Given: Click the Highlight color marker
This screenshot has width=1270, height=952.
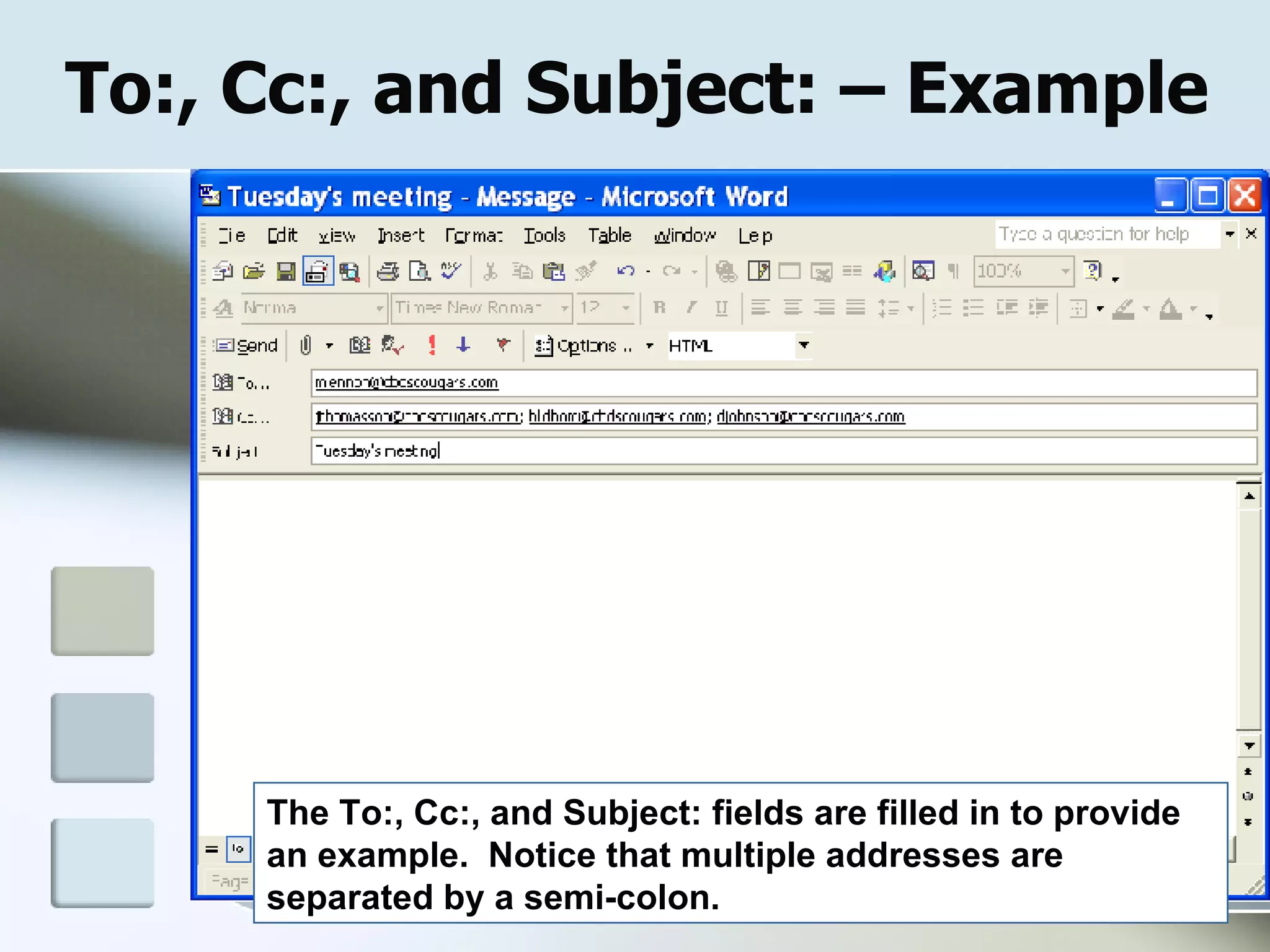Looking at the screenshot, I should 1124,308.
